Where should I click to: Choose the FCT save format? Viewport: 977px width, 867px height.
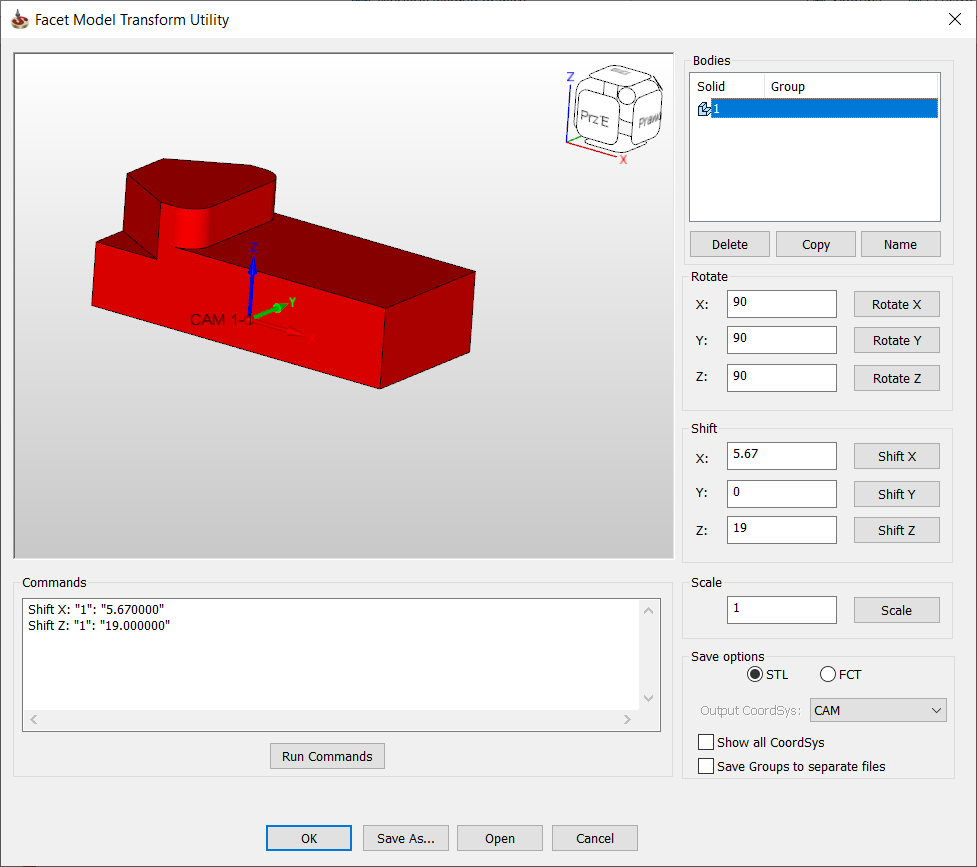point(828,675)
